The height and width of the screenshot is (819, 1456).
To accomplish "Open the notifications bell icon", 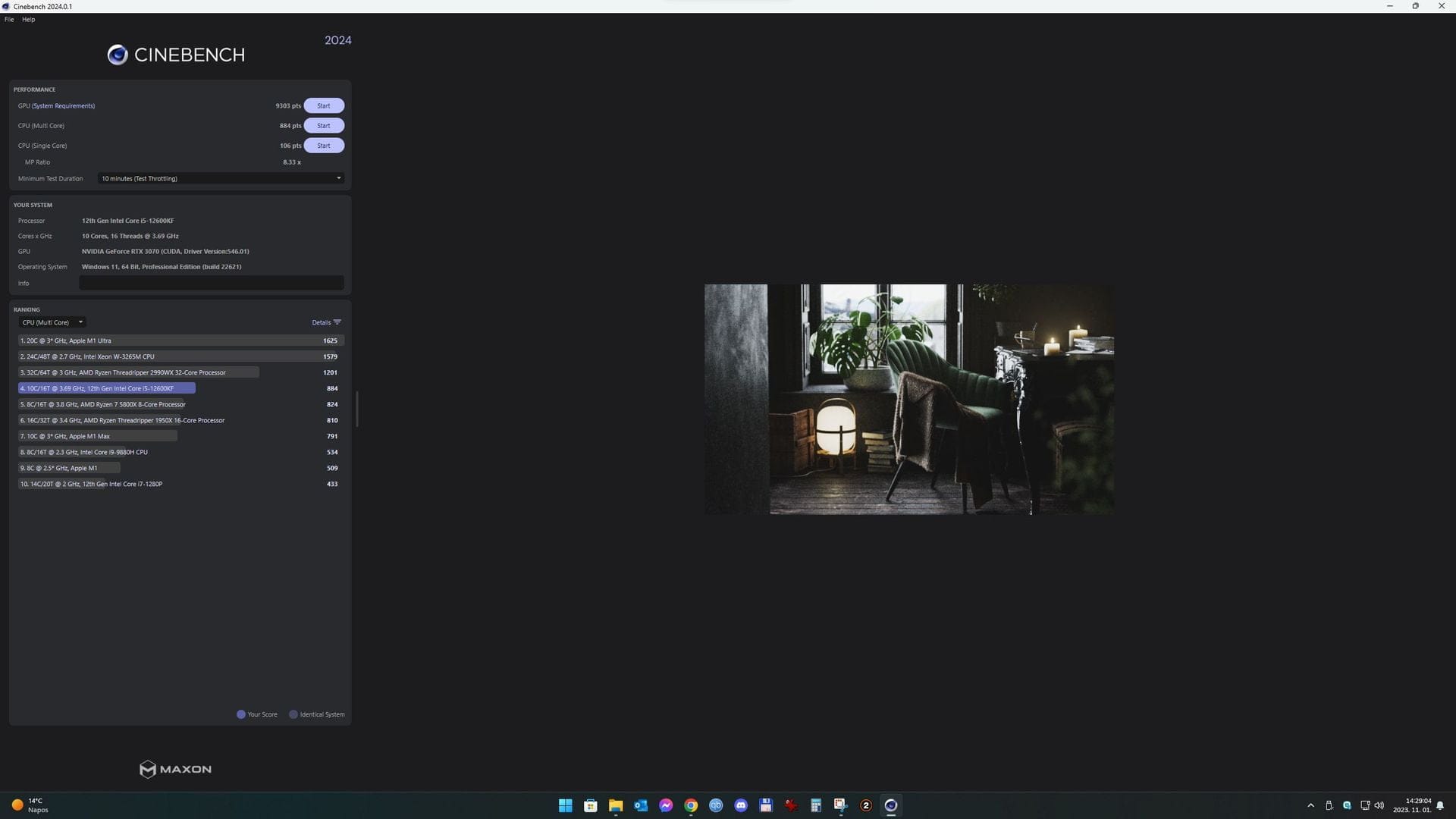I will coord(1440,805).
